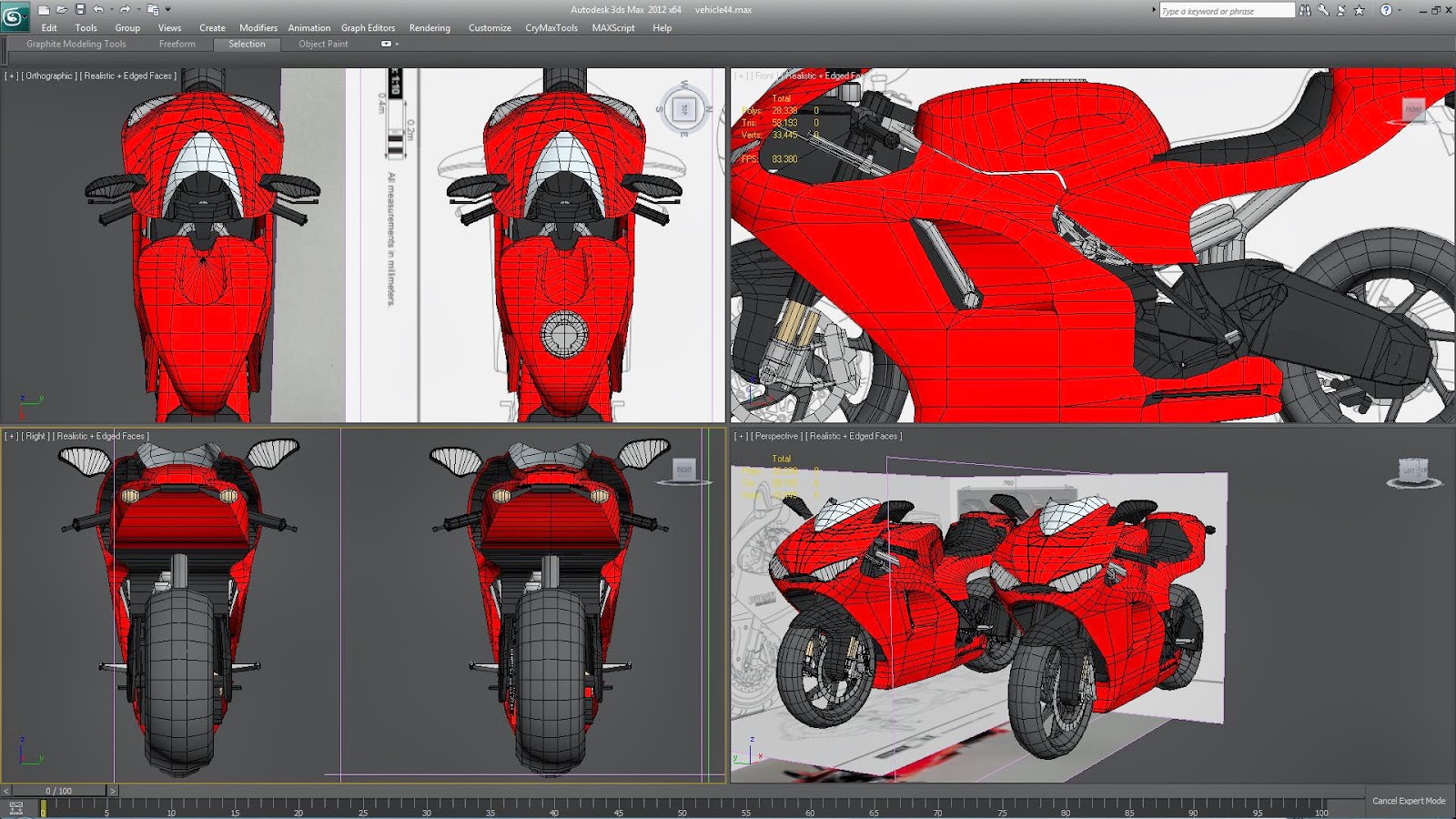Click frame 10 on the timeline trackbar
The height and width of the screenshot is (819, 1456).
click(x=170, y=809)
